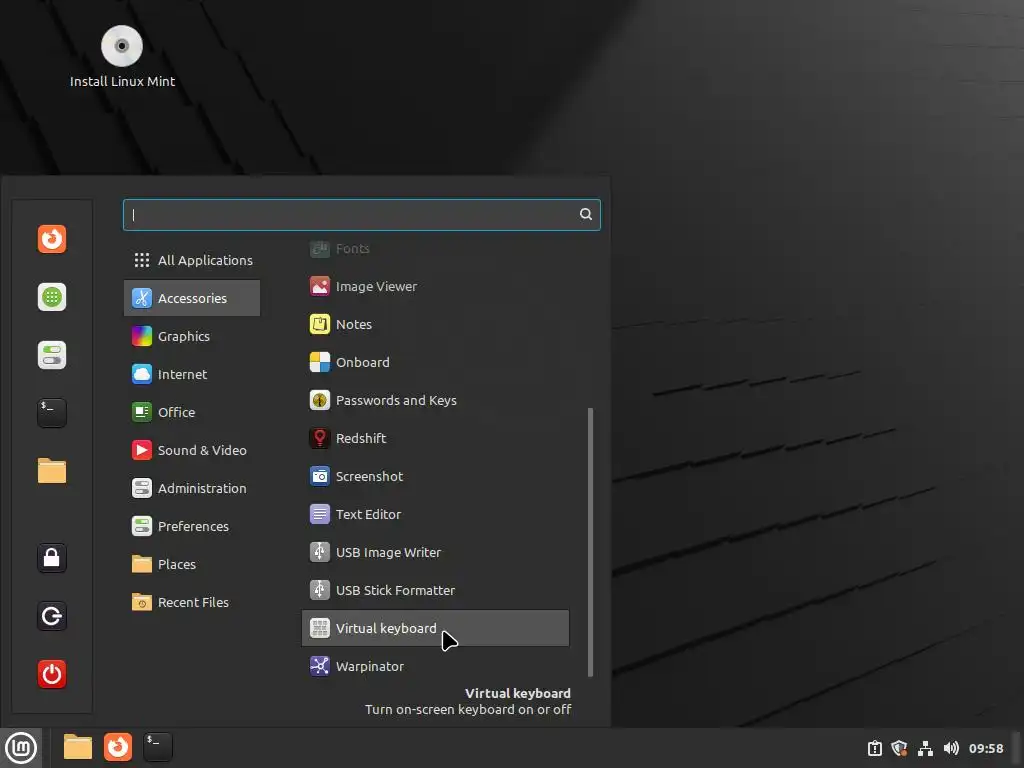
Task: Launch USB Image Writer
Action: [436, 552]
